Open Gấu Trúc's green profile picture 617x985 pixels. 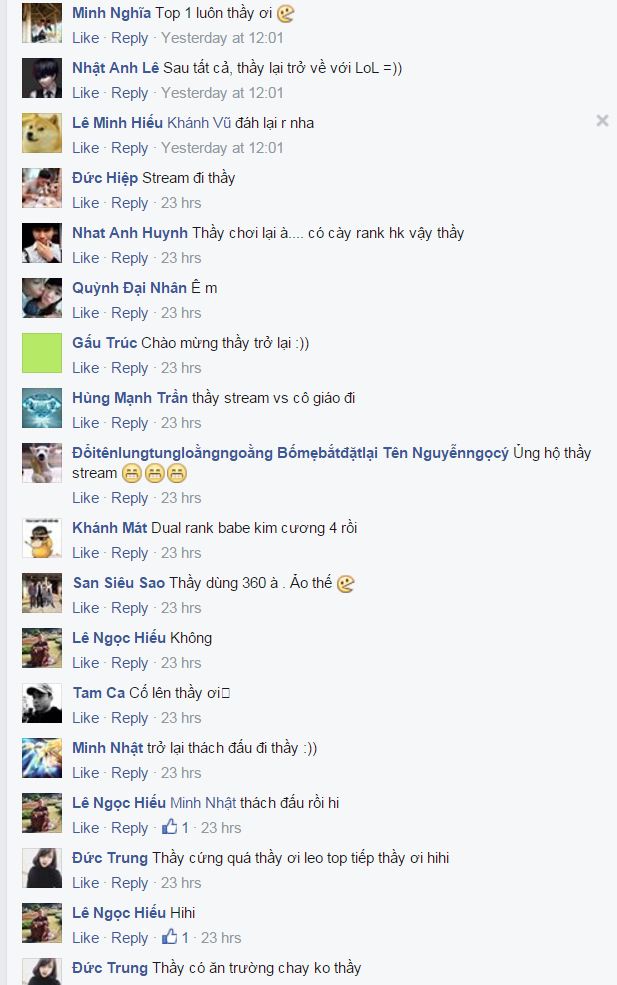[x=42, y=353]
